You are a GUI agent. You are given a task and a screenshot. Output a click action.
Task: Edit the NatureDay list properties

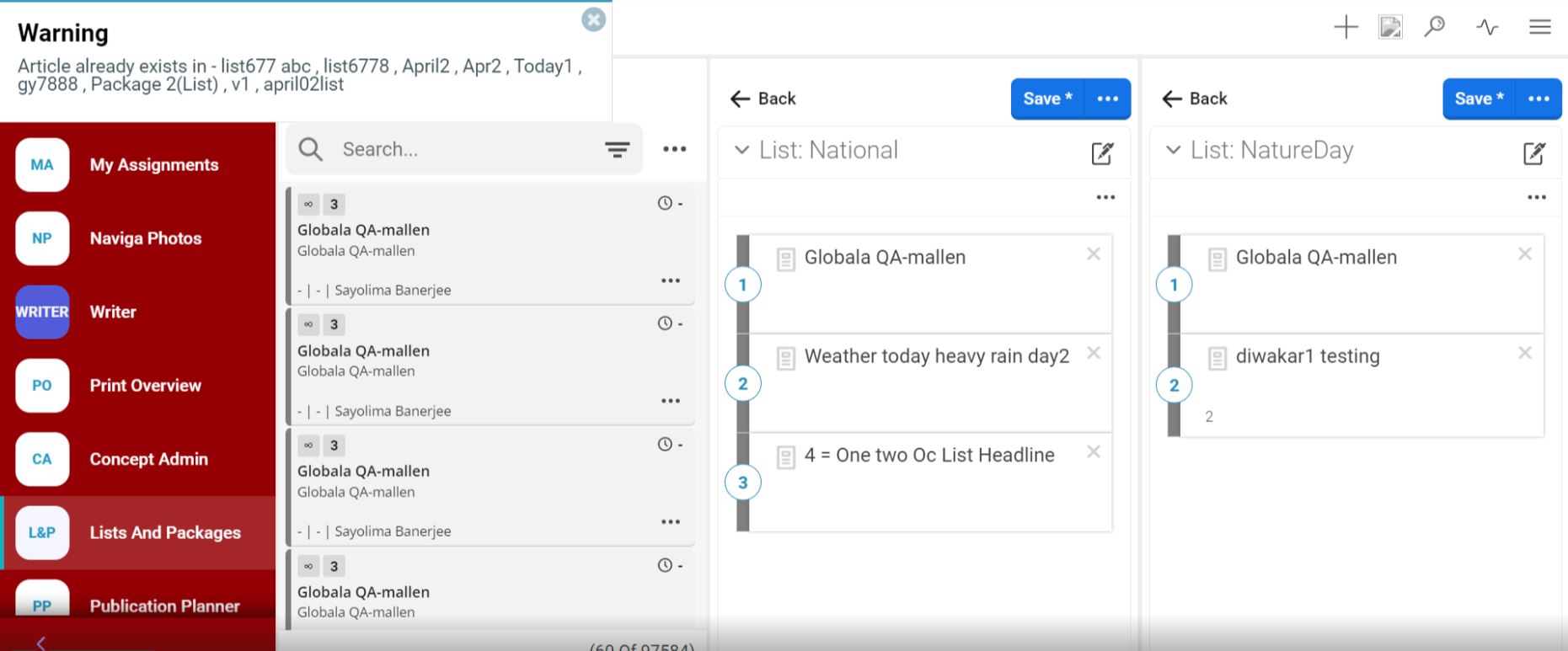(x=1533, y=153)
